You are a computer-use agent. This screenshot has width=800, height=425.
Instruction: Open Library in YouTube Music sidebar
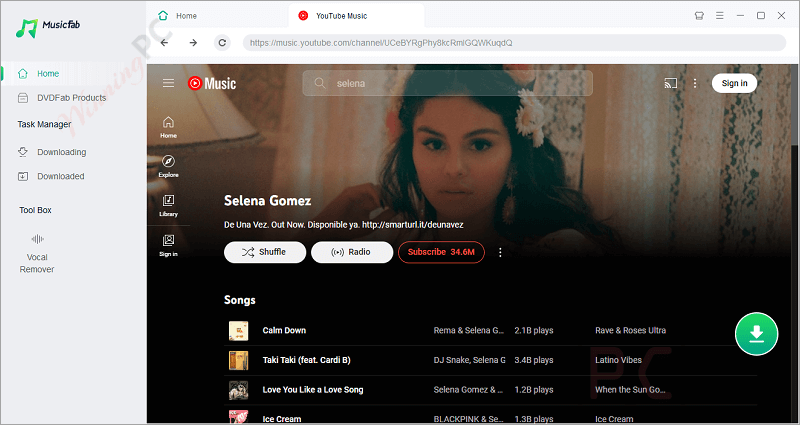point(168,206)
